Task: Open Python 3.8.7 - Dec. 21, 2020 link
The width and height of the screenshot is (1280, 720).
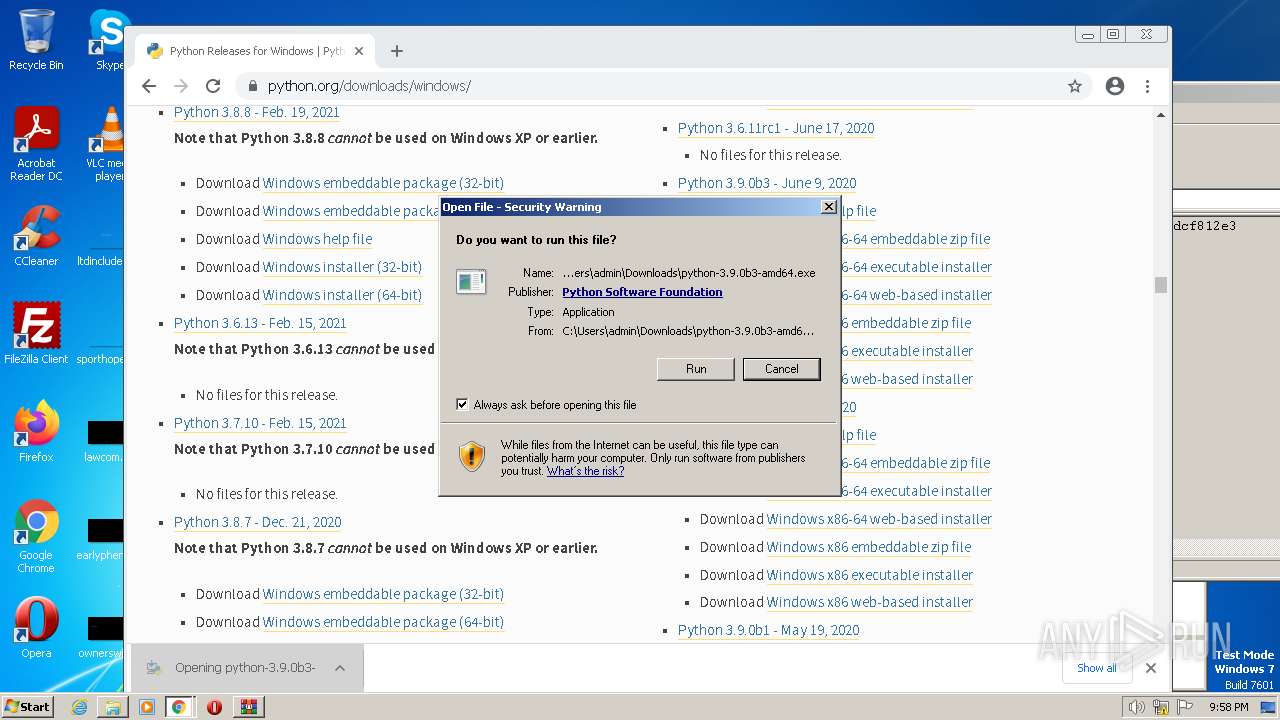Action: click(x=258, y=522)
